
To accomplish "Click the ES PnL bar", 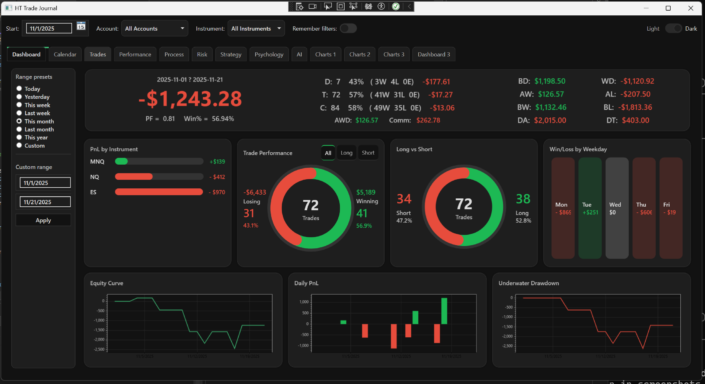I will point(159,192).
